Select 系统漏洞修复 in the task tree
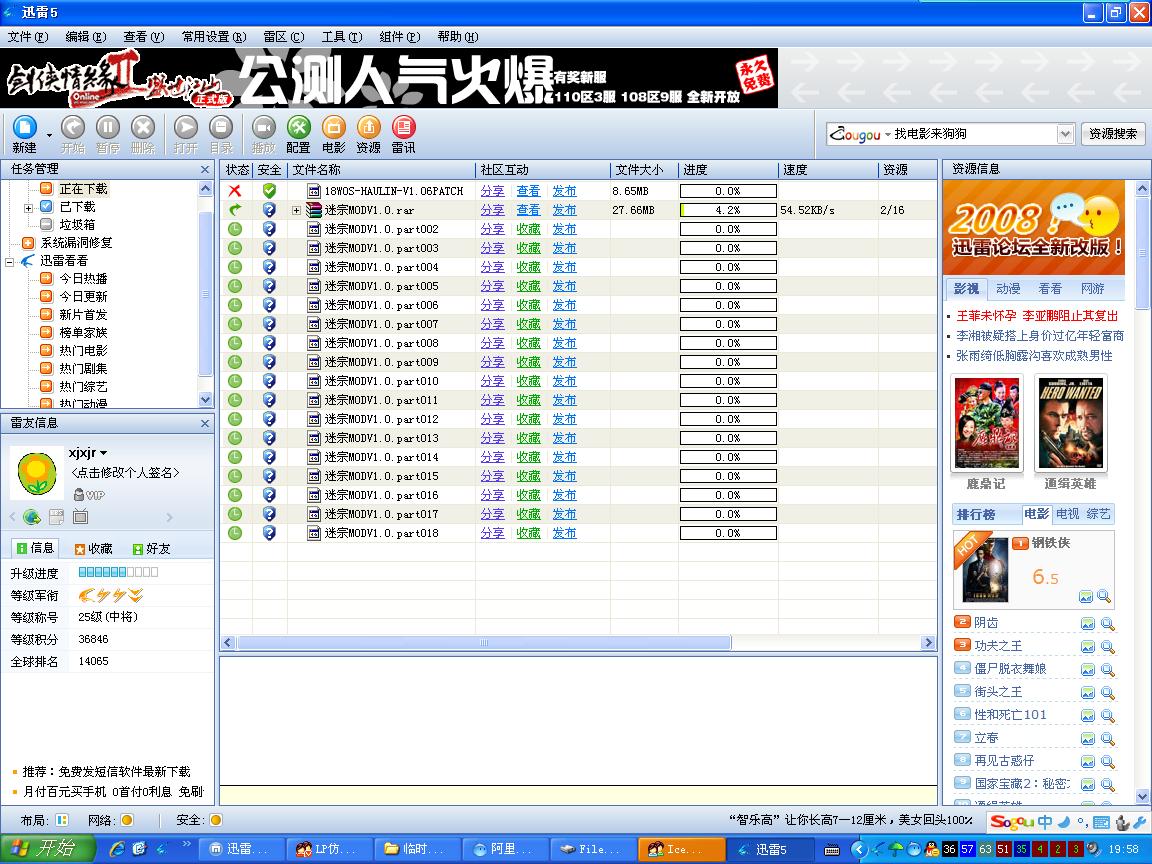The width and height of the screenshot is (1152, 864). (76, 243)
